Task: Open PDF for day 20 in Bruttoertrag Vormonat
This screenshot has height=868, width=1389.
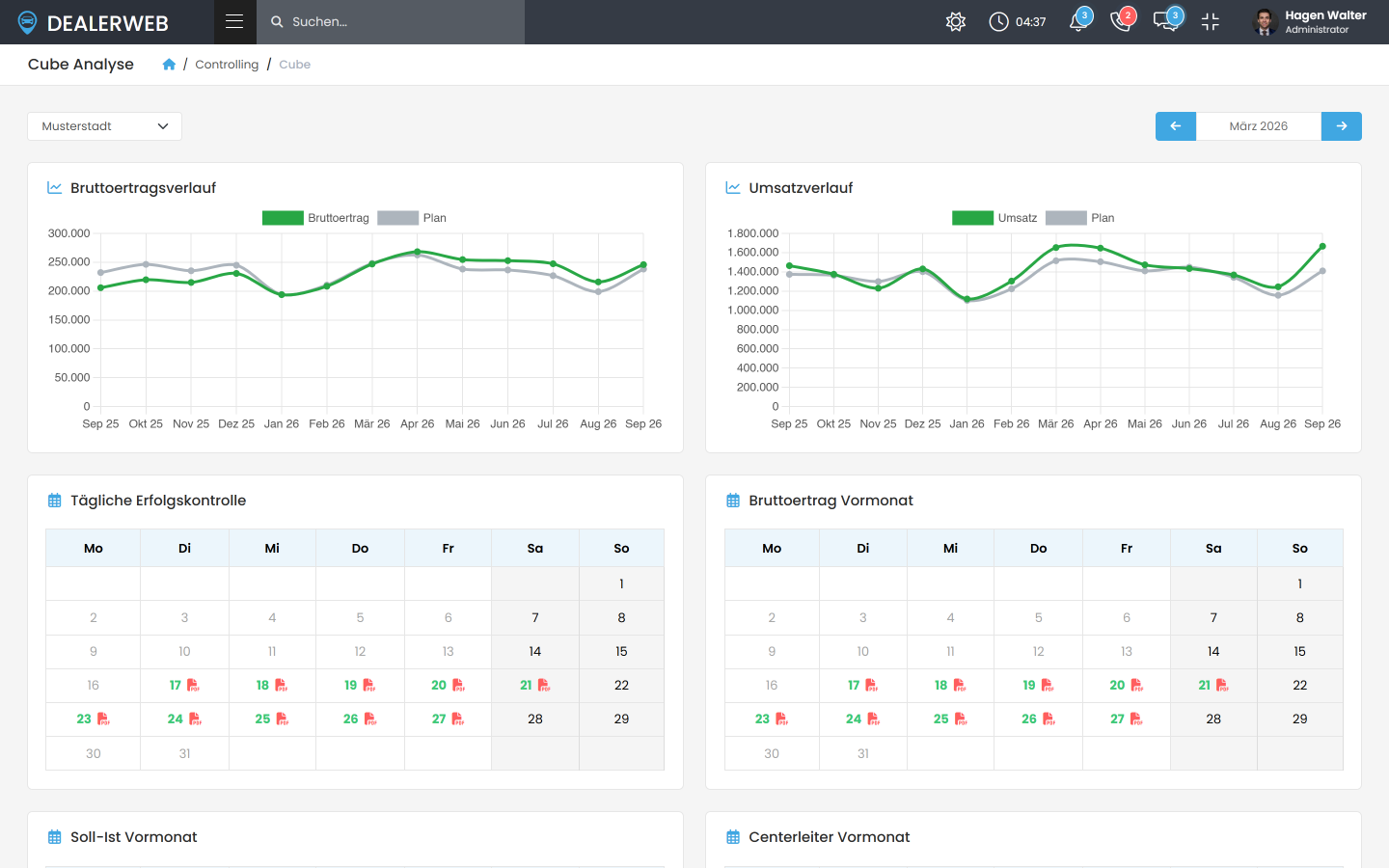Action: click(1136, 686)
